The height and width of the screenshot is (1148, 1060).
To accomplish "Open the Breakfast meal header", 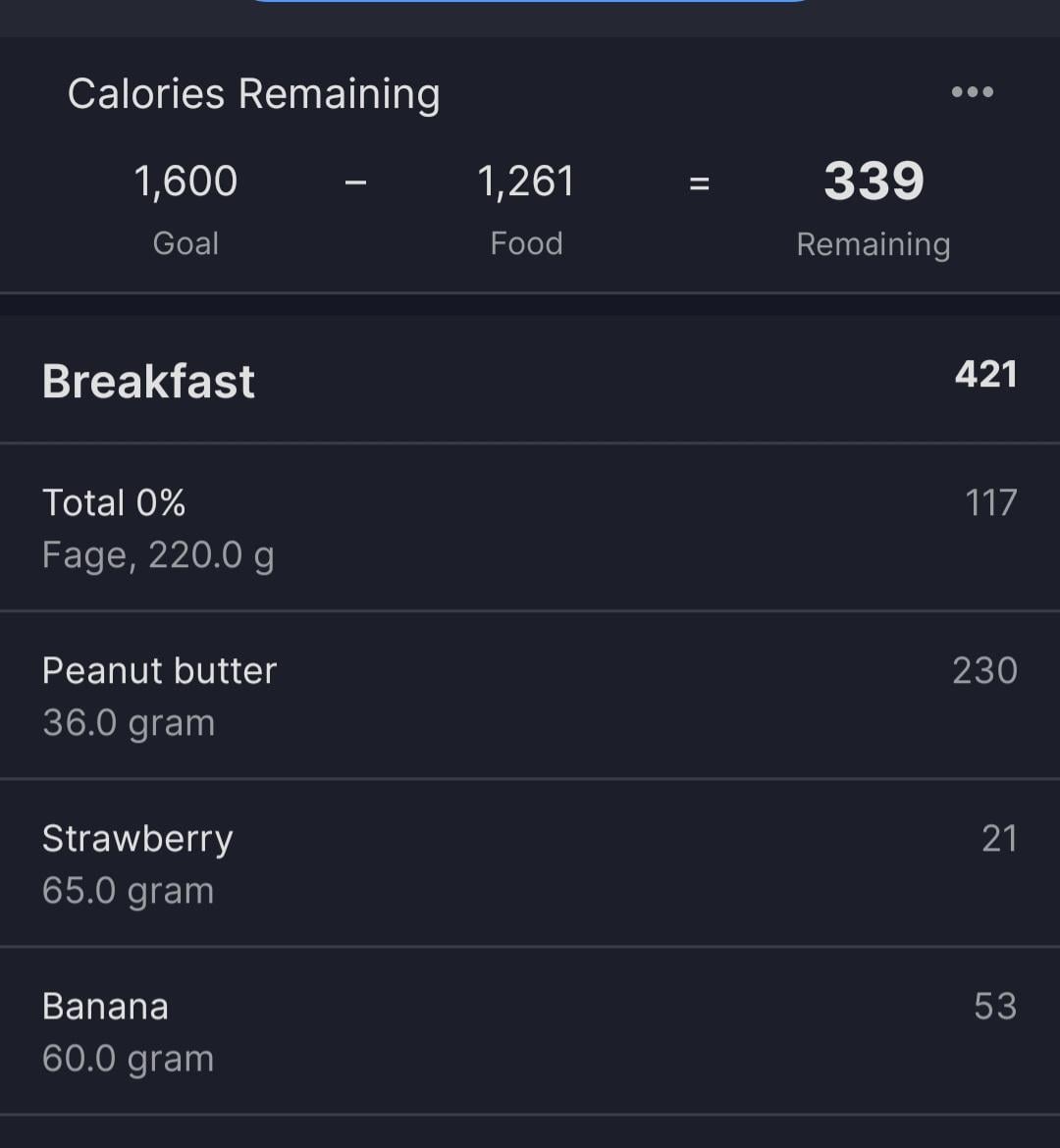I will click(x=530, y=380).
